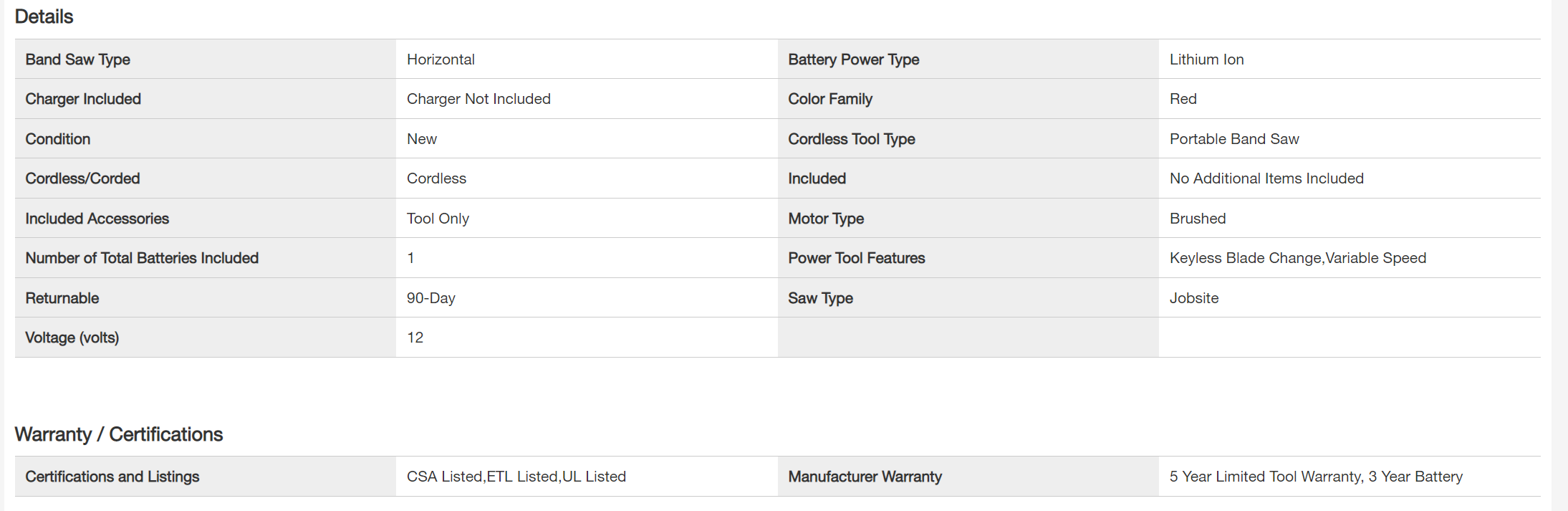Select the Color Family label

tap(829, 99)
